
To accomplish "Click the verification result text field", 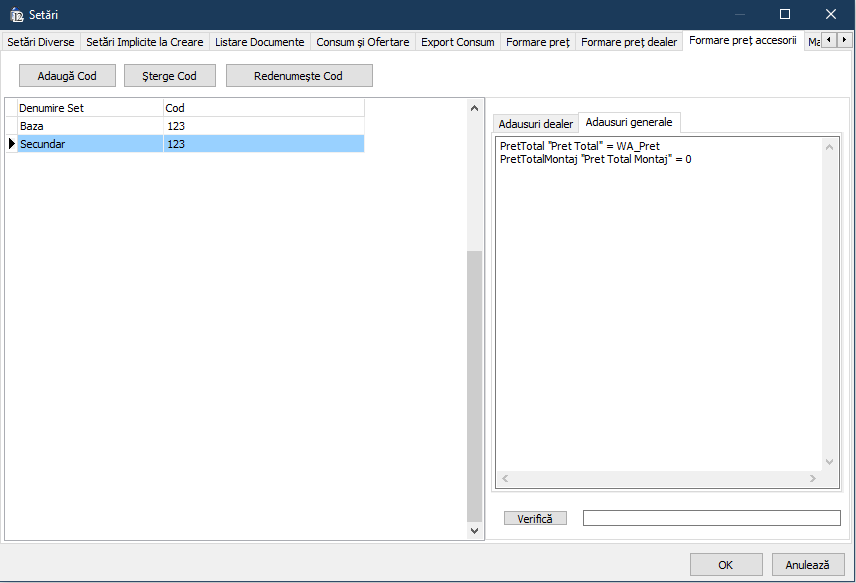I will point(711,518).
